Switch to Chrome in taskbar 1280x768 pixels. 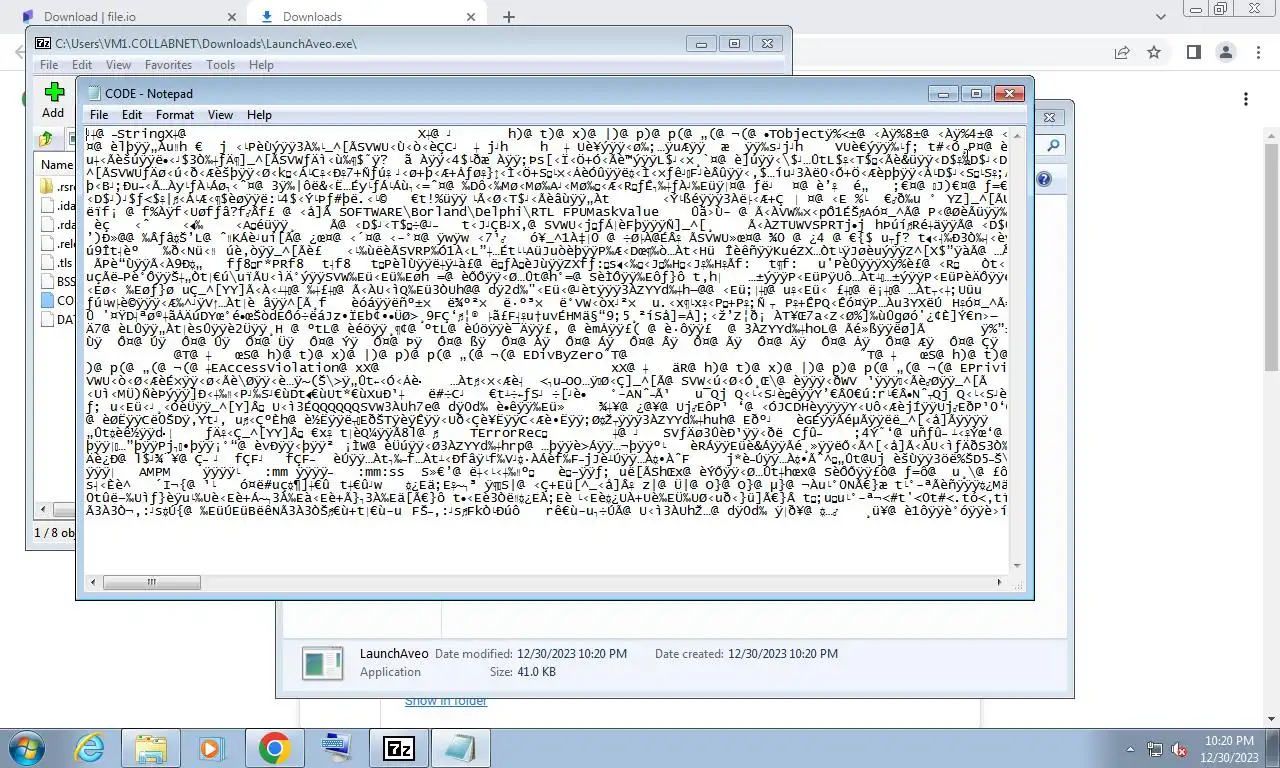[274, 748]
